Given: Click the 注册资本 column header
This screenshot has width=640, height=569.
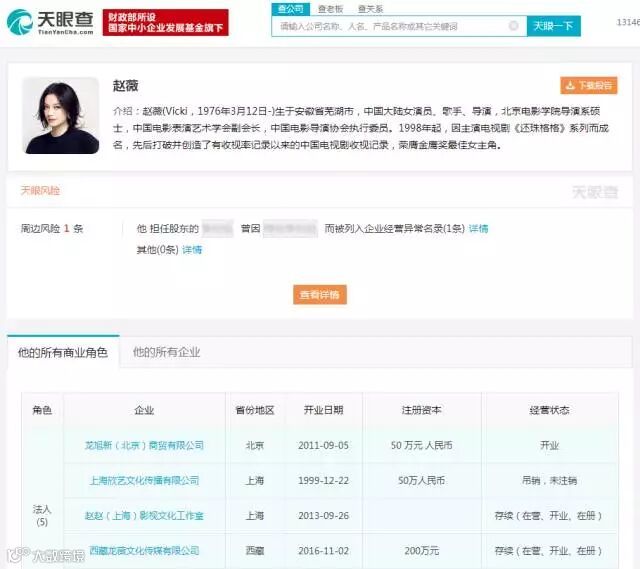Looking at the screenshot, I should click(x=422, y=410).
